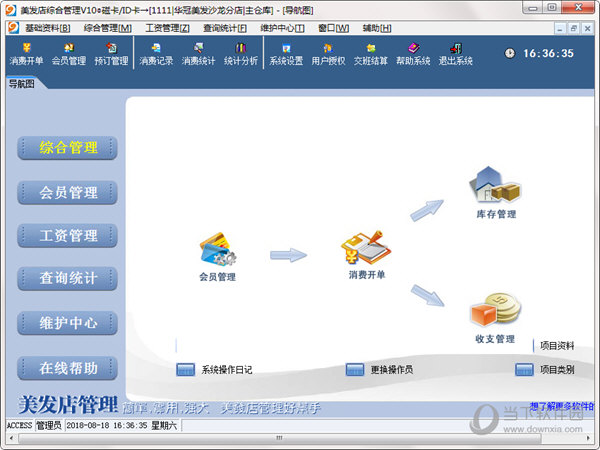Viewport: 600px width, 450px height.
Task: Open the 帮助系统 toolbar icon
Action: click(x=413, y=54)
